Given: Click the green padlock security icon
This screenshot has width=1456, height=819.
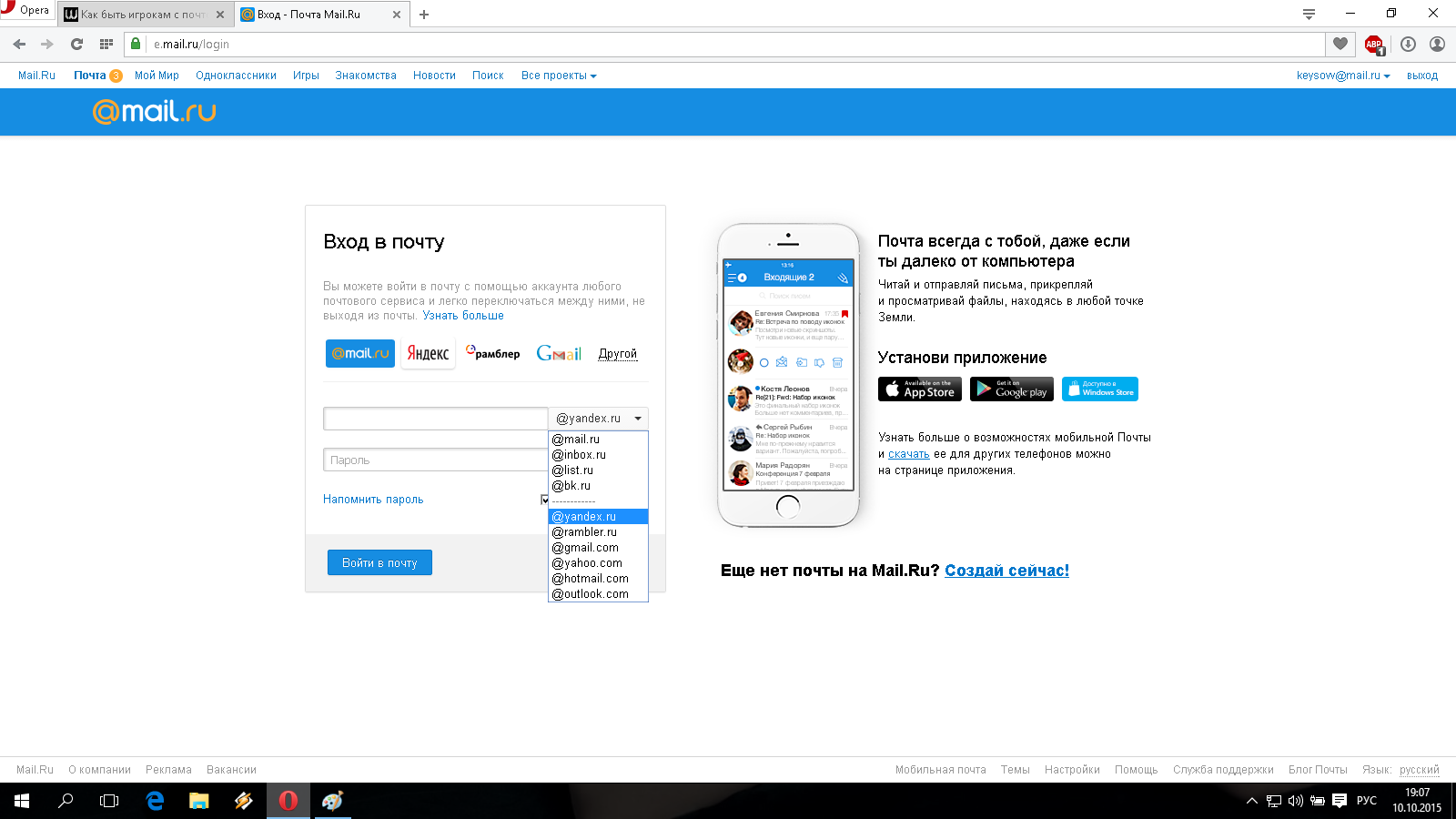Looking at the screenshot, I should [x=136, y=44].
